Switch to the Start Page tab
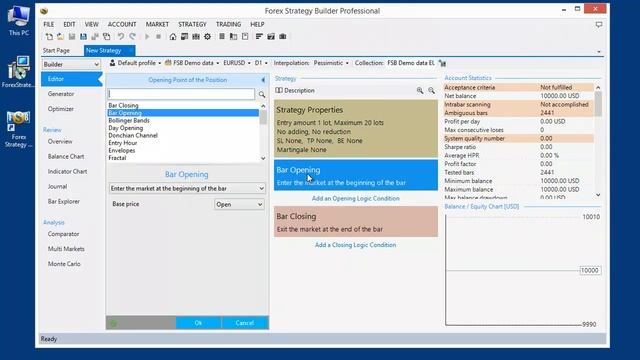640x360 pixels. coord(56,51)
